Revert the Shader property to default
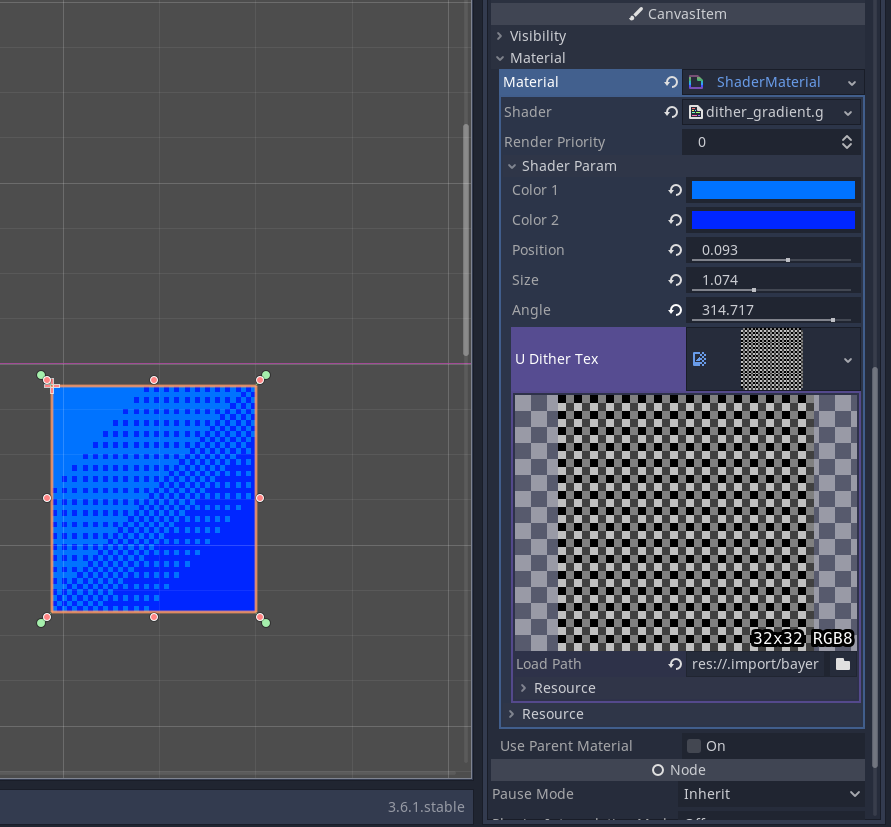The width and height of the screenshot is (891, 827). [x=671, y=112]
